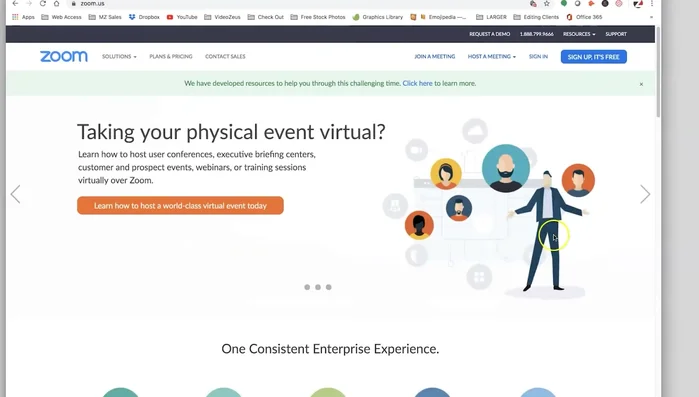
Task: Click Sign In
Action: tap(538, 57)
